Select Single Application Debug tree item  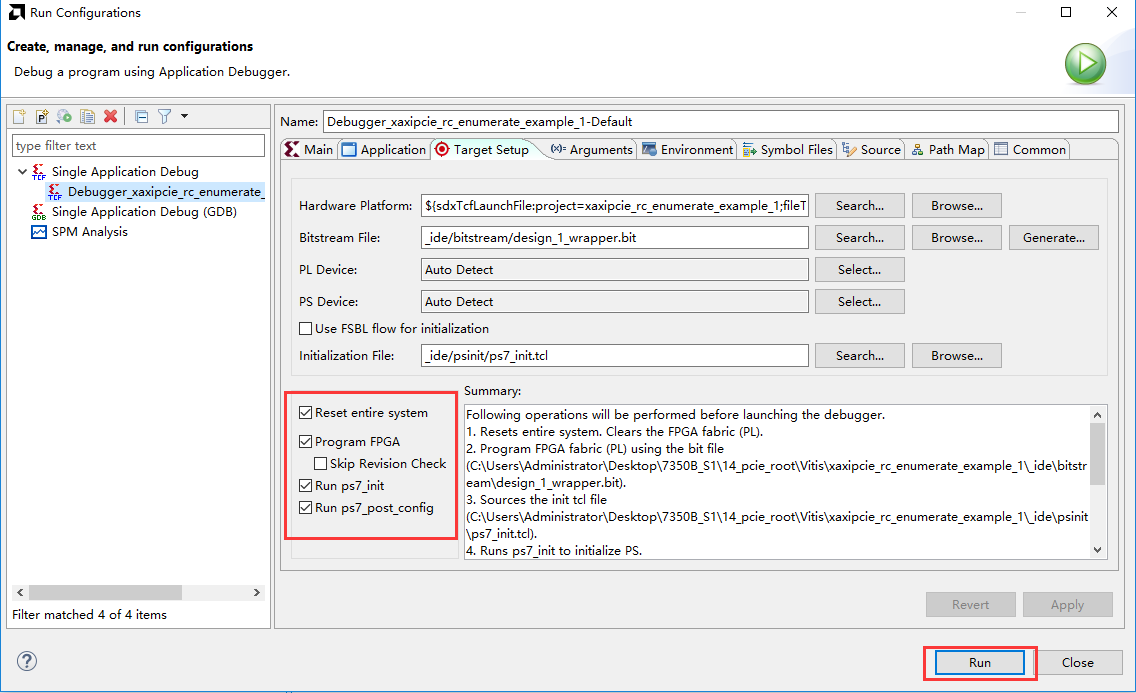125,172
